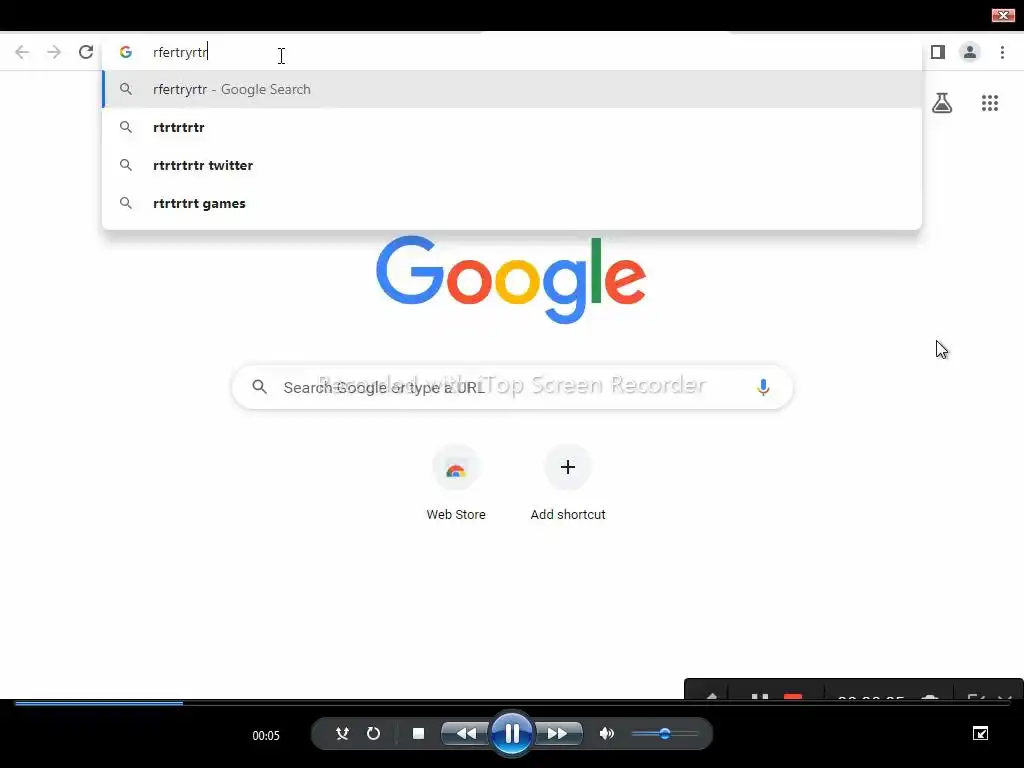The width and height of the screenshot is (1024, 768).
Task: Open the Web Store shortcut
Action: (456, 468)
